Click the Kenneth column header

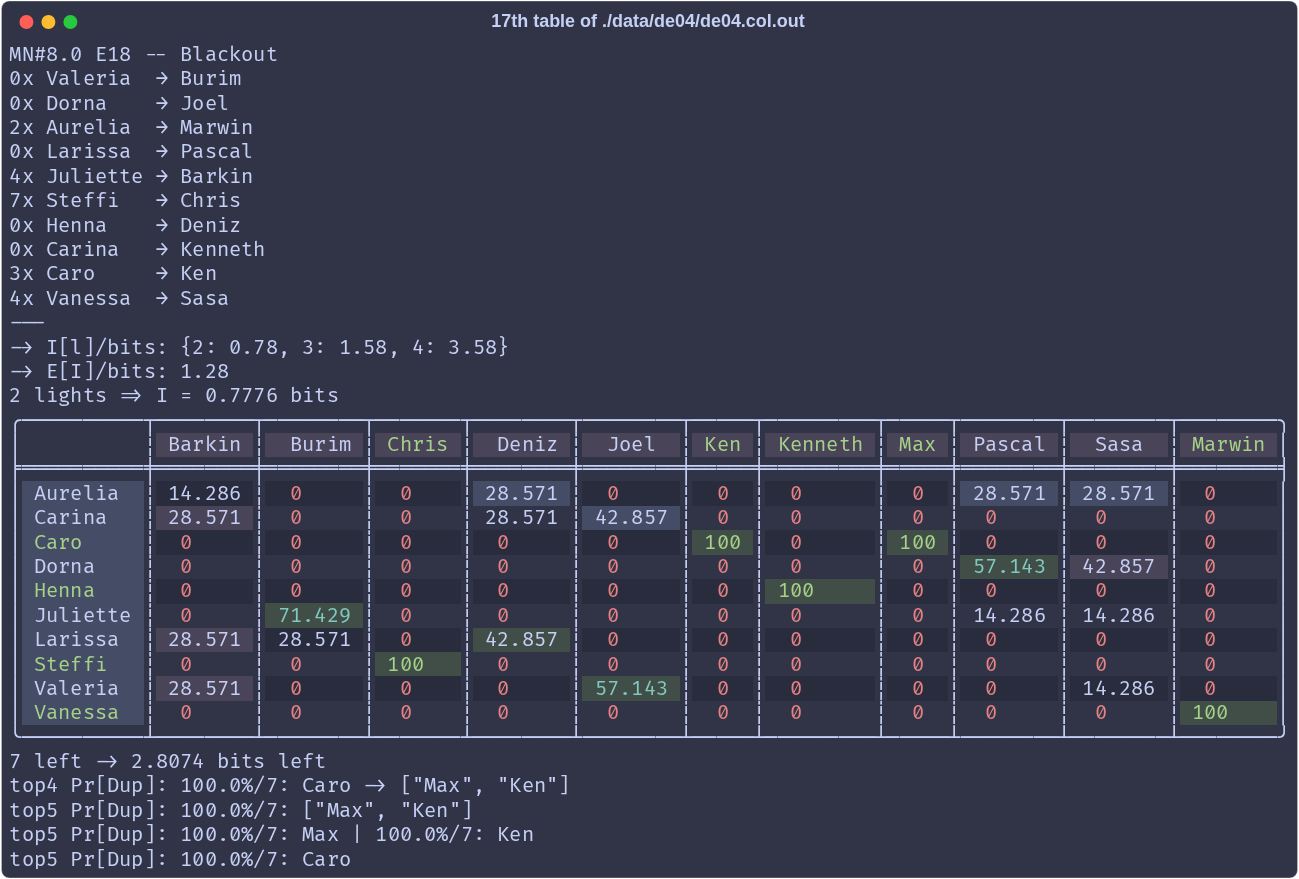[x=820, y=445]
